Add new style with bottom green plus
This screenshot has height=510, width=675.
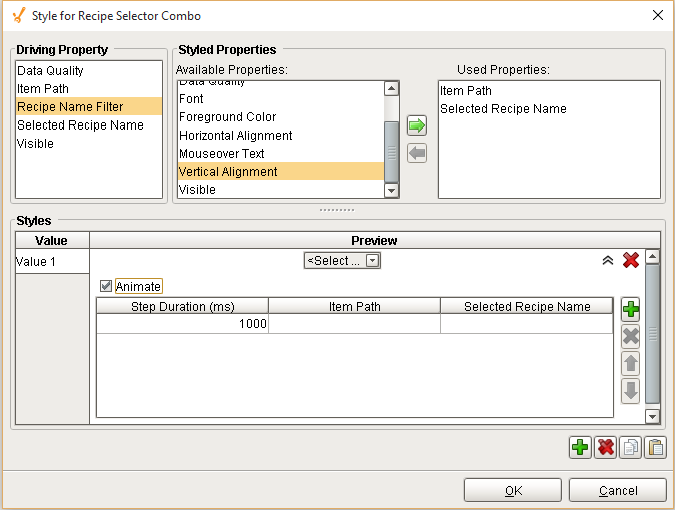(580, 447)
